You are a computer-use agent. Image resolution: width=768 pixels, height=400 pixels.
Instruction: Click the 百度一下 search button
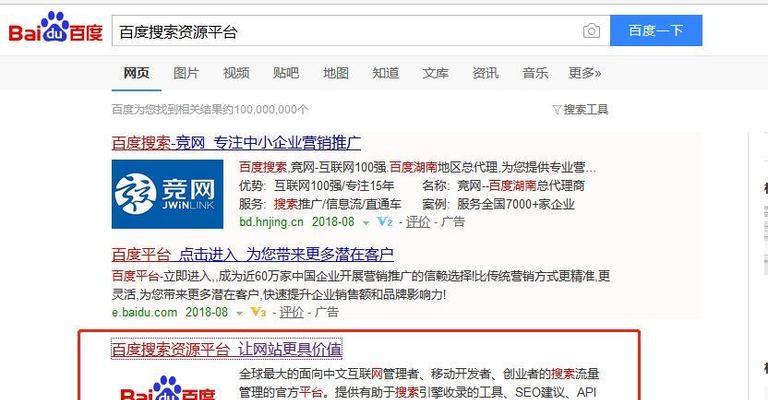click(656, 30)
